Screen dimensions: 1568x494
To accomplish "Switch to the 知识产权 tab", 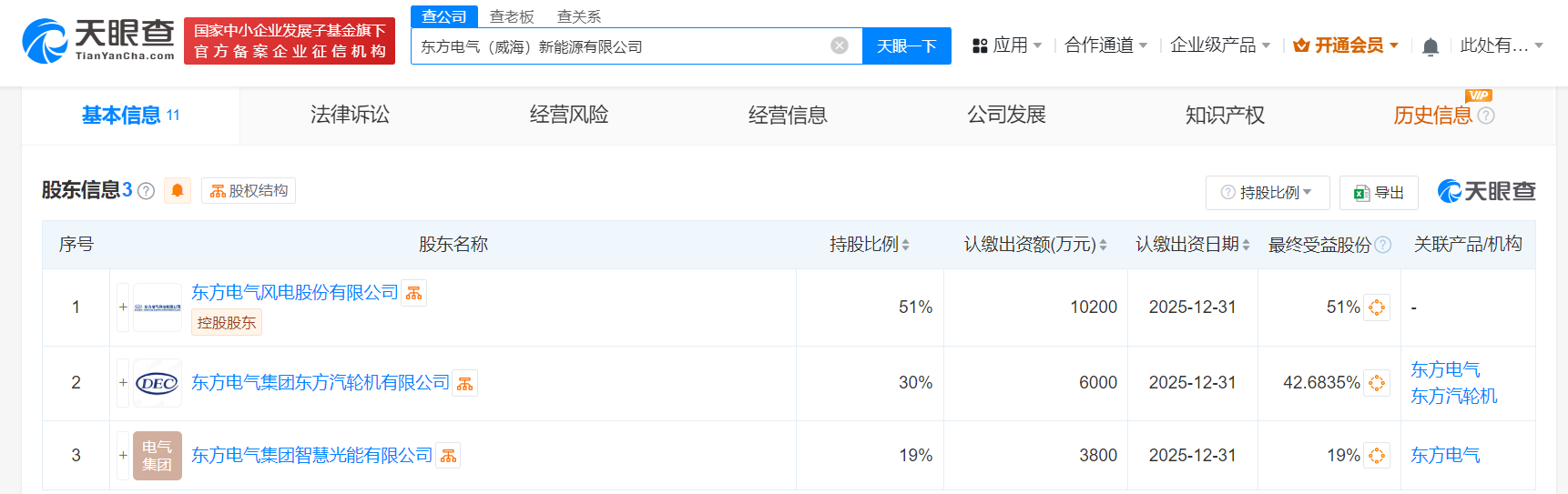I will (1225, 116).
